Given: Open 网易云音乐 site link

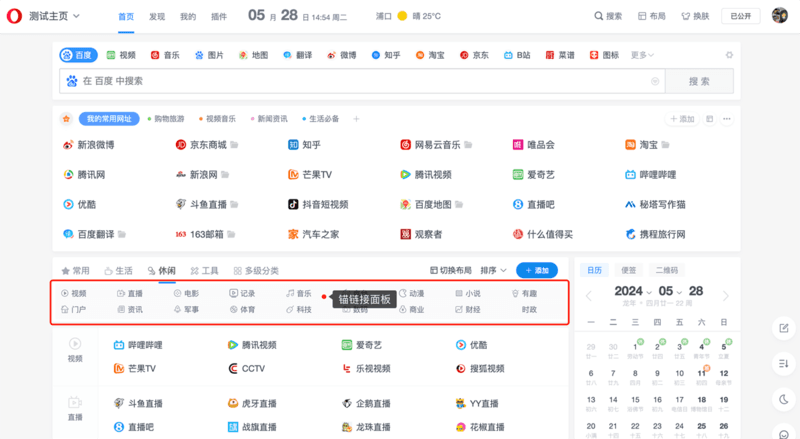Looking at the screenshot, I should 431,145.
